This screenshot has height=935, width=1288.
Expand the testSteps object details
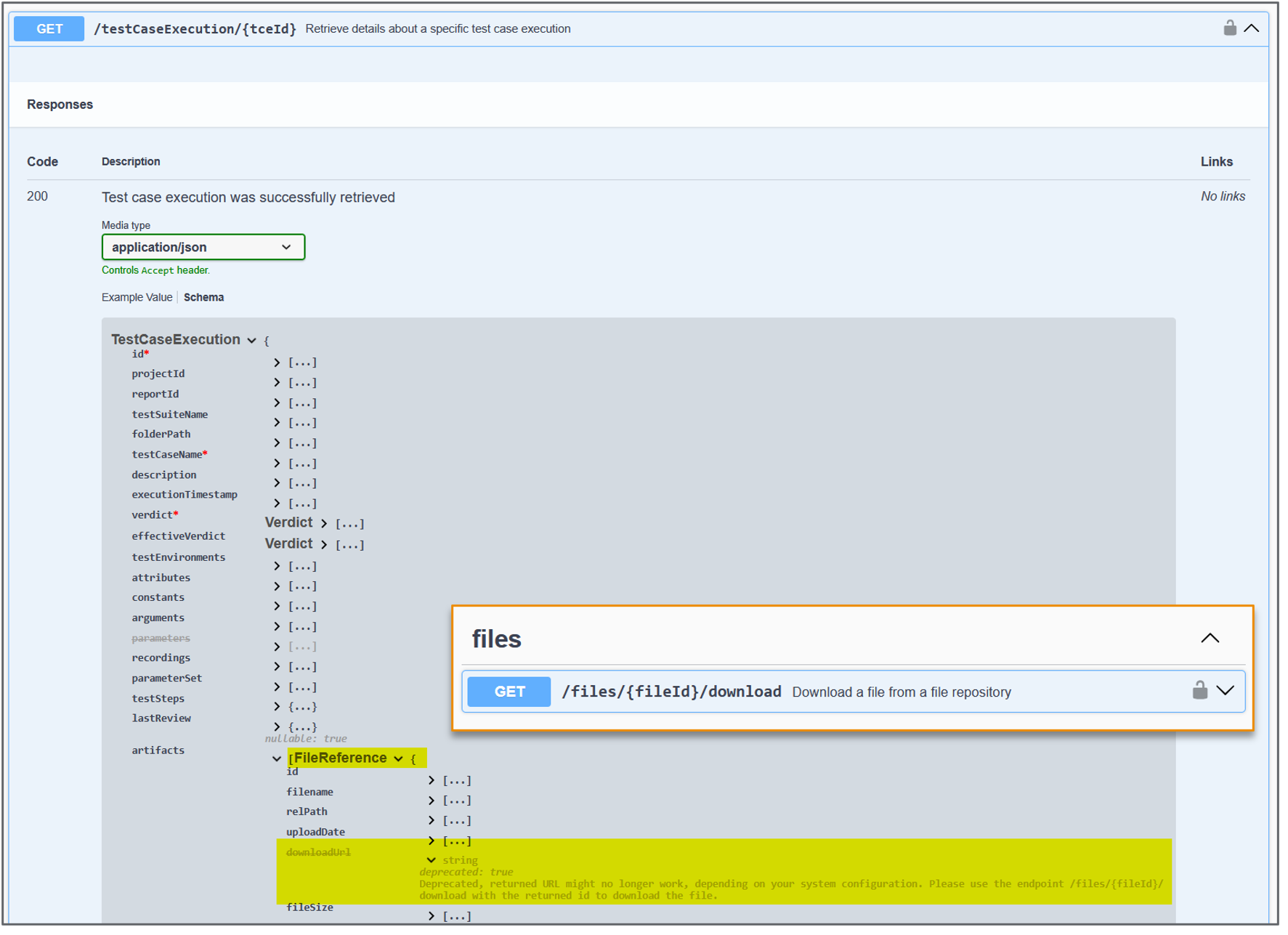tap(276, 705)
